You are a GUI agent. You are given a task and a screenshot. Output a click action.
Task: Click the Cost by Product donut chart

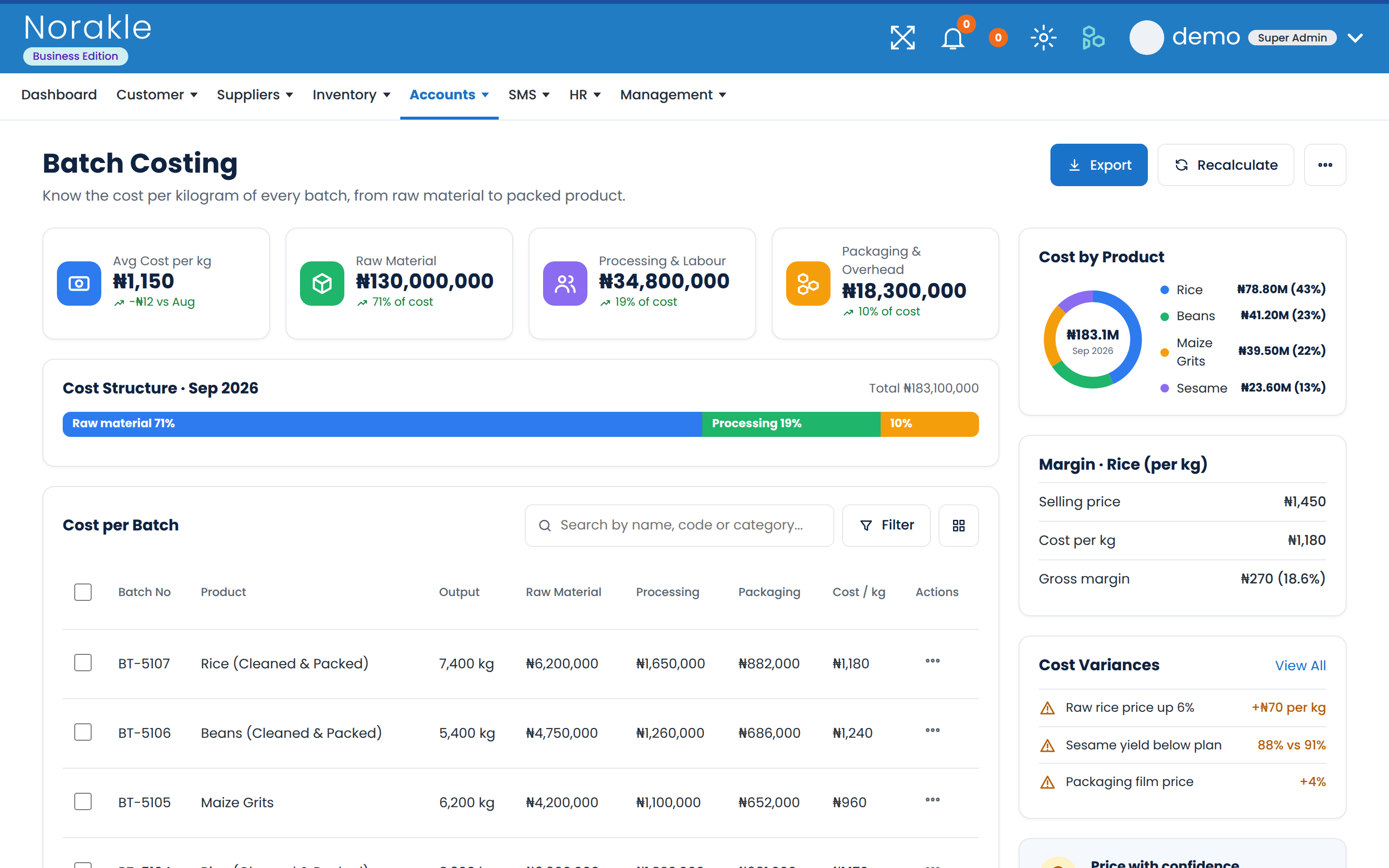coord(1092,340)
